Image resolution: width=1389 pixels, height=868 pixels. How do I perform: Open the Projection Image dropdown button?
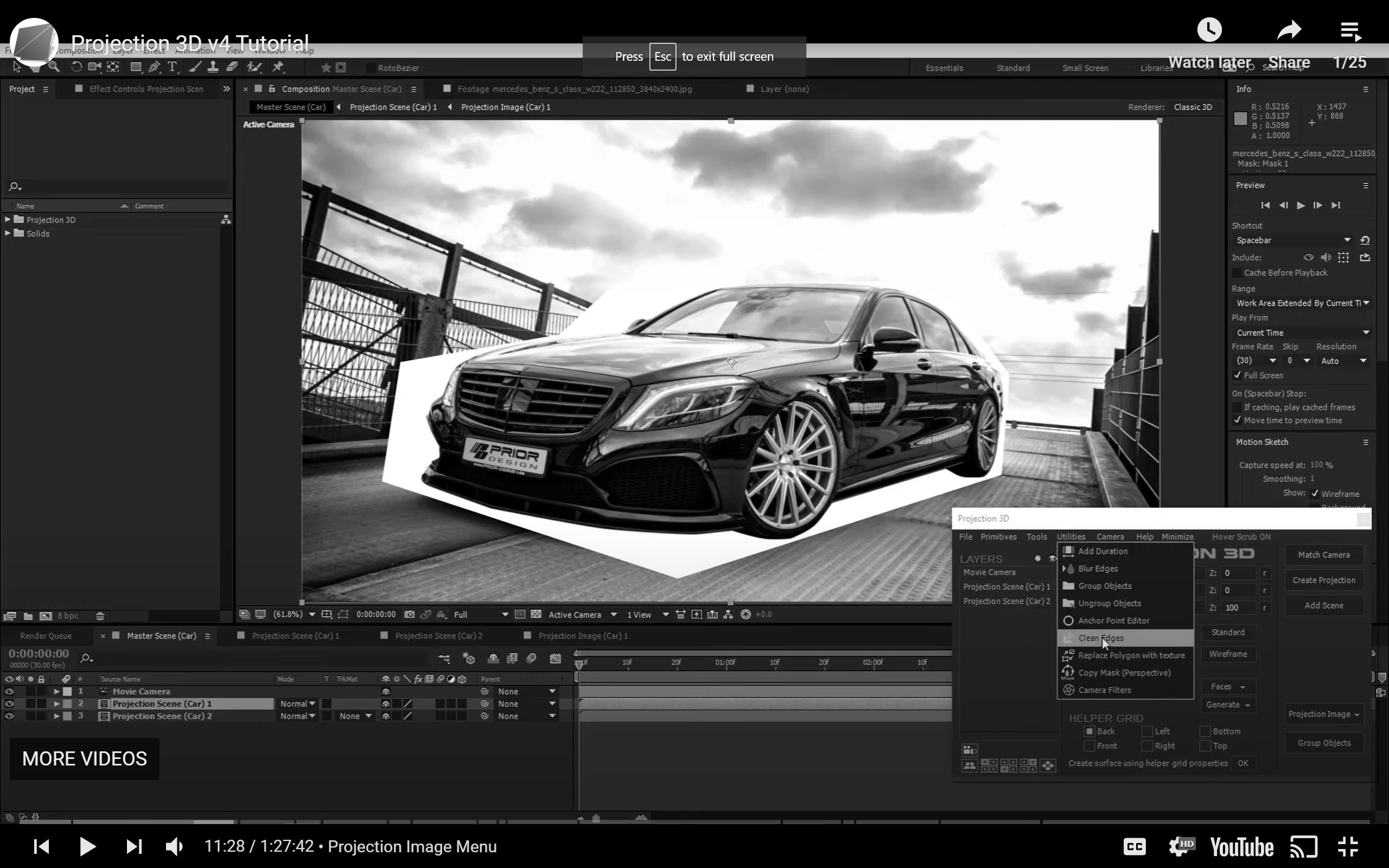(1323, 714)
